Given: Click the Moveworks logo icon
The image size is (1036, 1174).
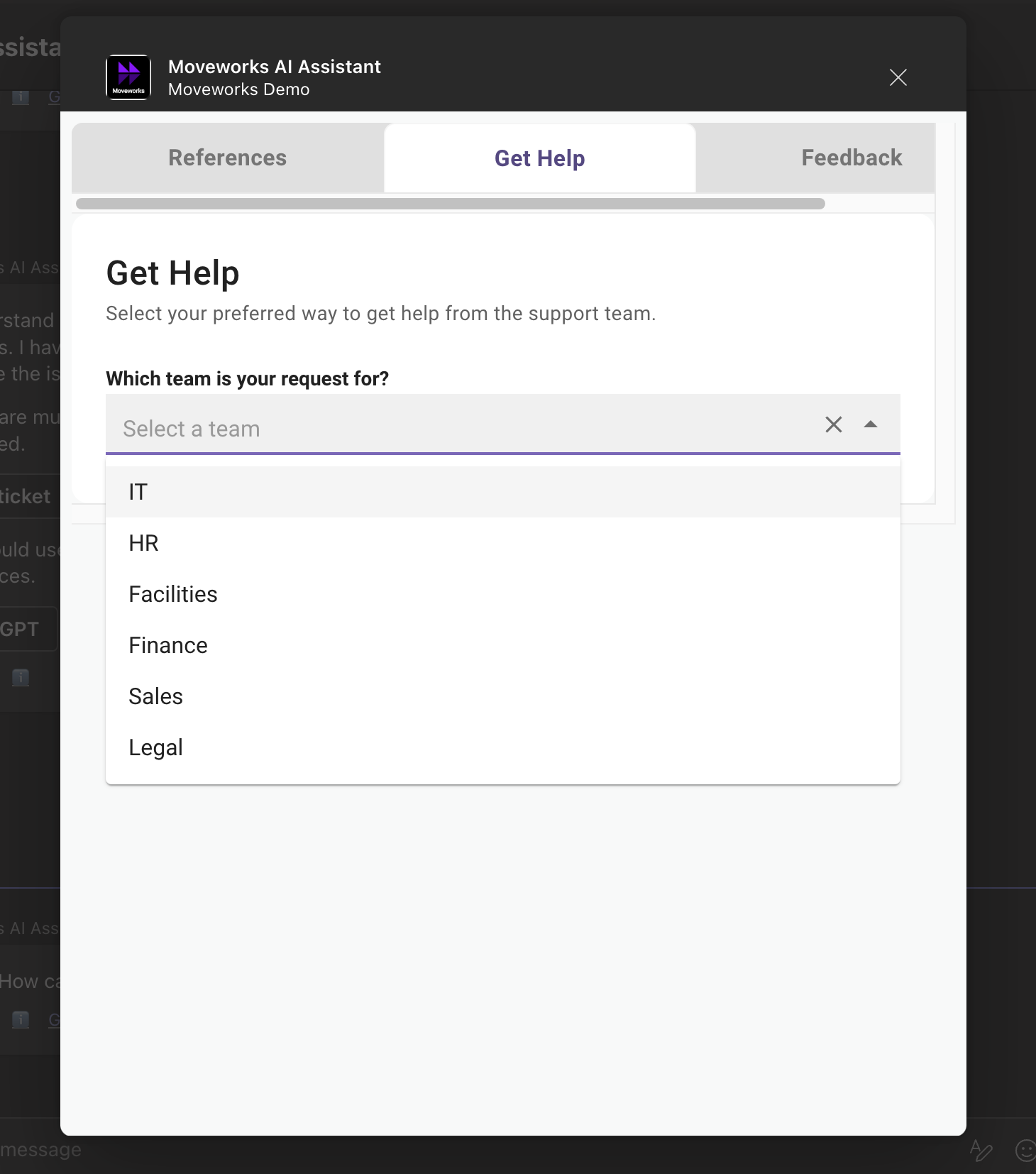Looking at the screenshot, I should tap(128, 77).
